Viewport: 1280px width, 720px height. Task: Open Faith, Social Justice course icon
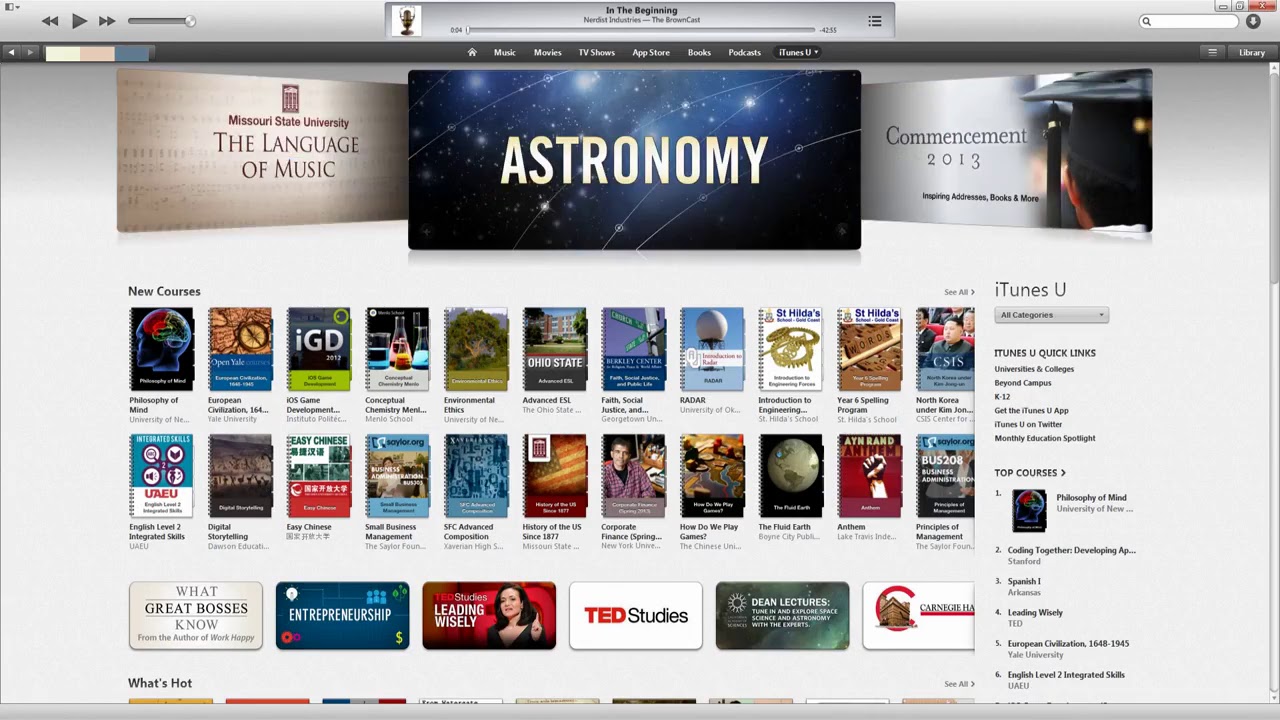pos(633,349)
